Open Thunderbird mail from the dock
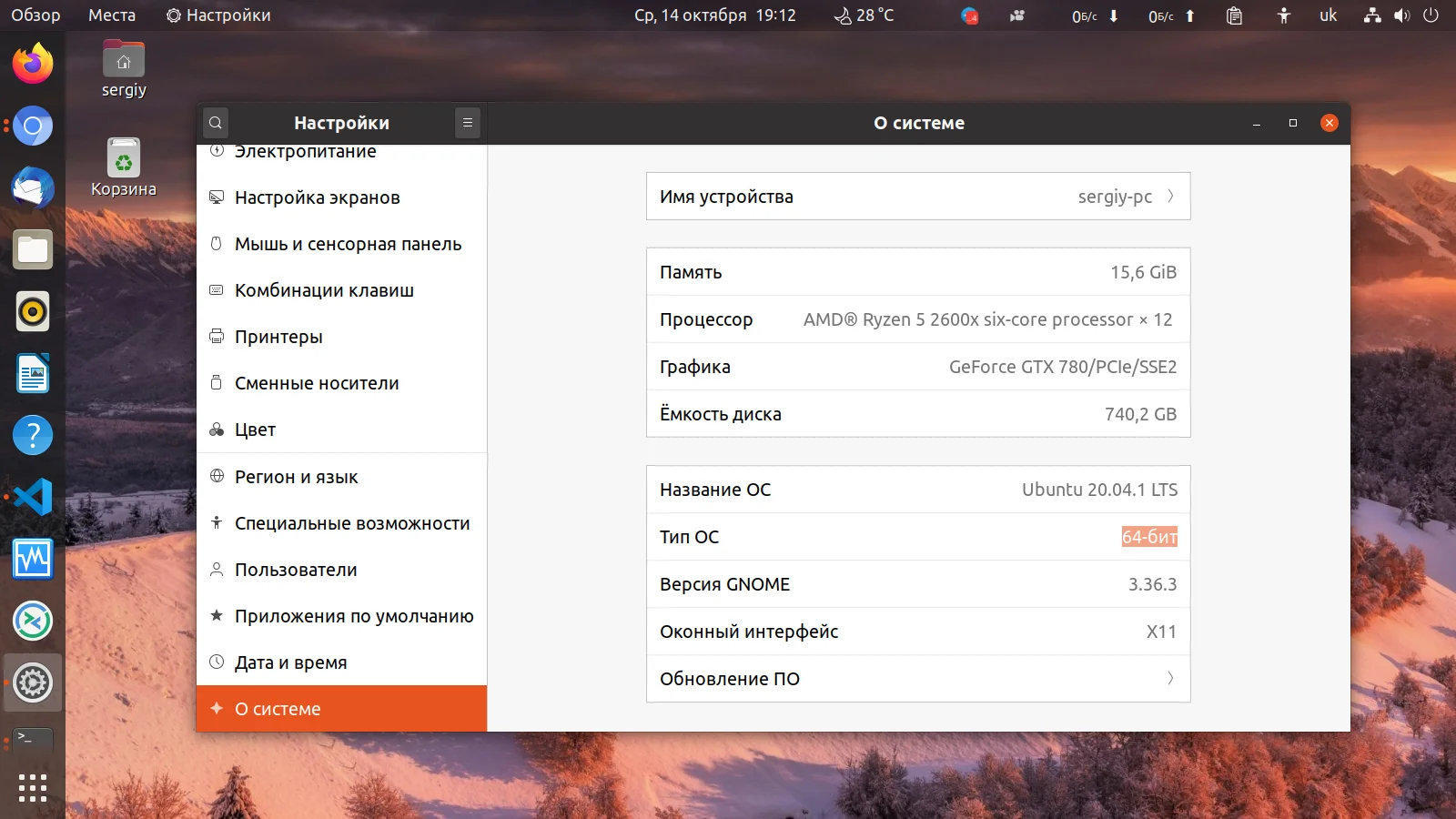Image resolution: width=1456 pixels, height=819 pixels. pyautogui.click(x=33, y=187)
